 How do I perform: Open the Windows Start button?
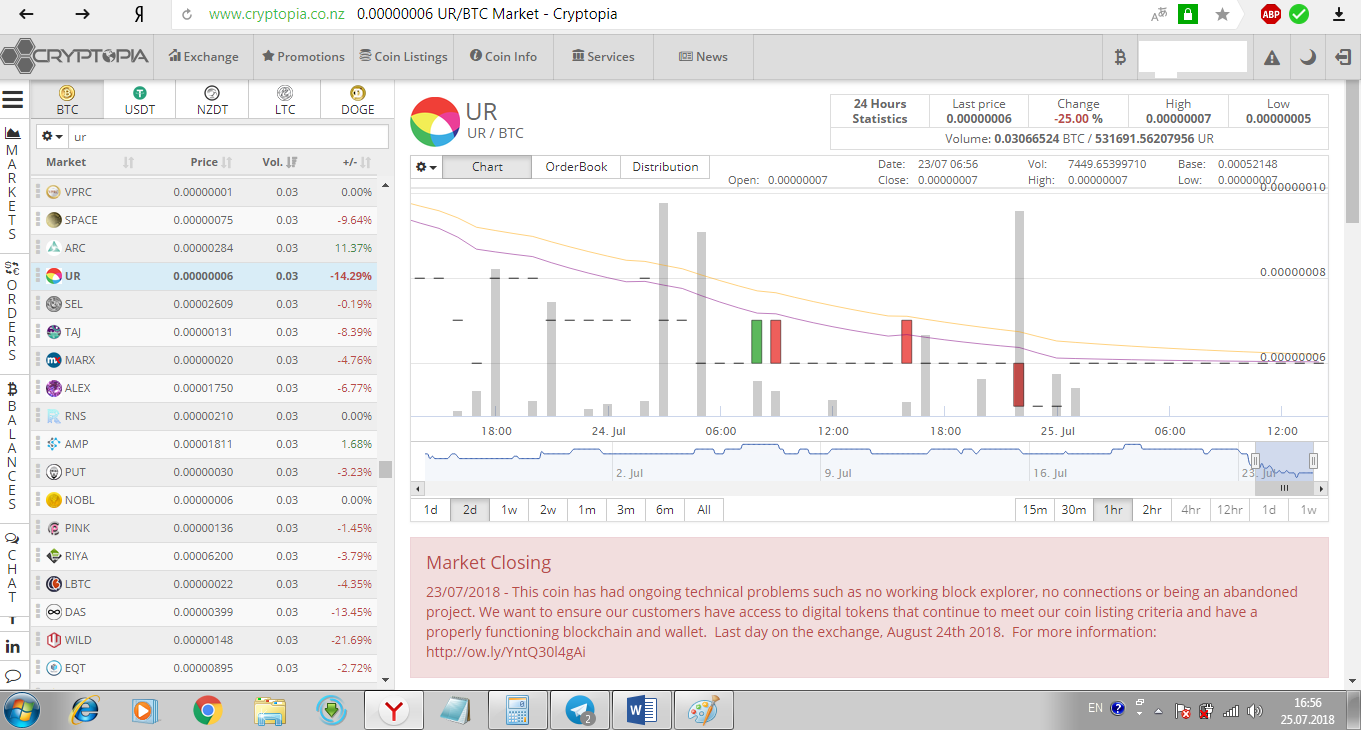[22, 711]
